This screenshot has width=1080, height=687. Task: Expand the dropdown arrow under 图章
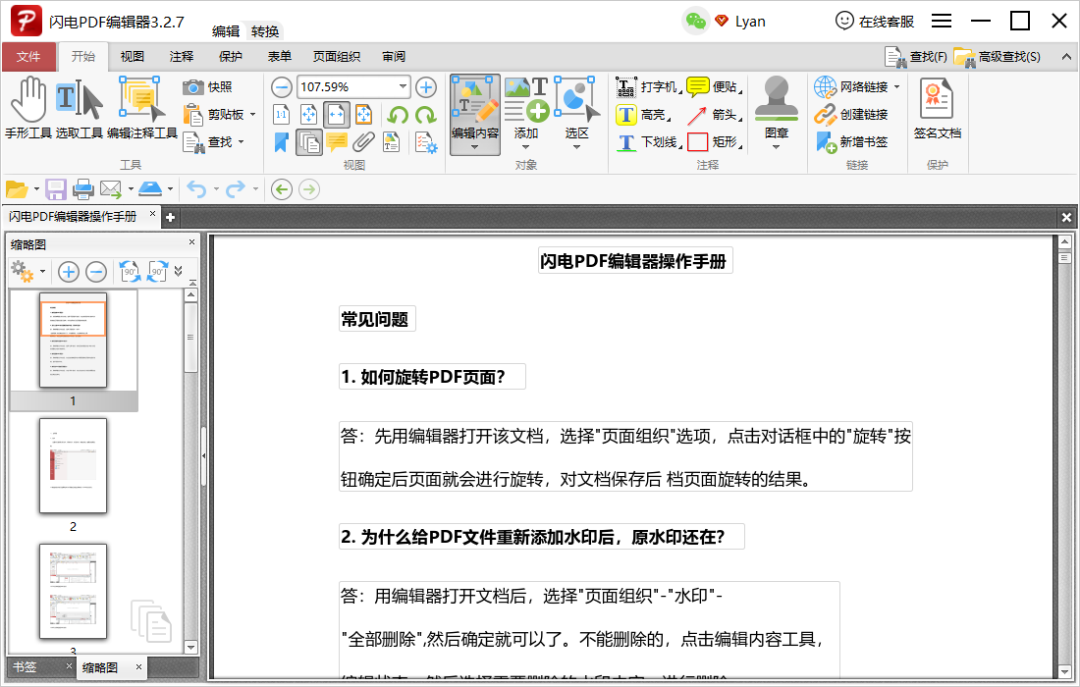776,147
